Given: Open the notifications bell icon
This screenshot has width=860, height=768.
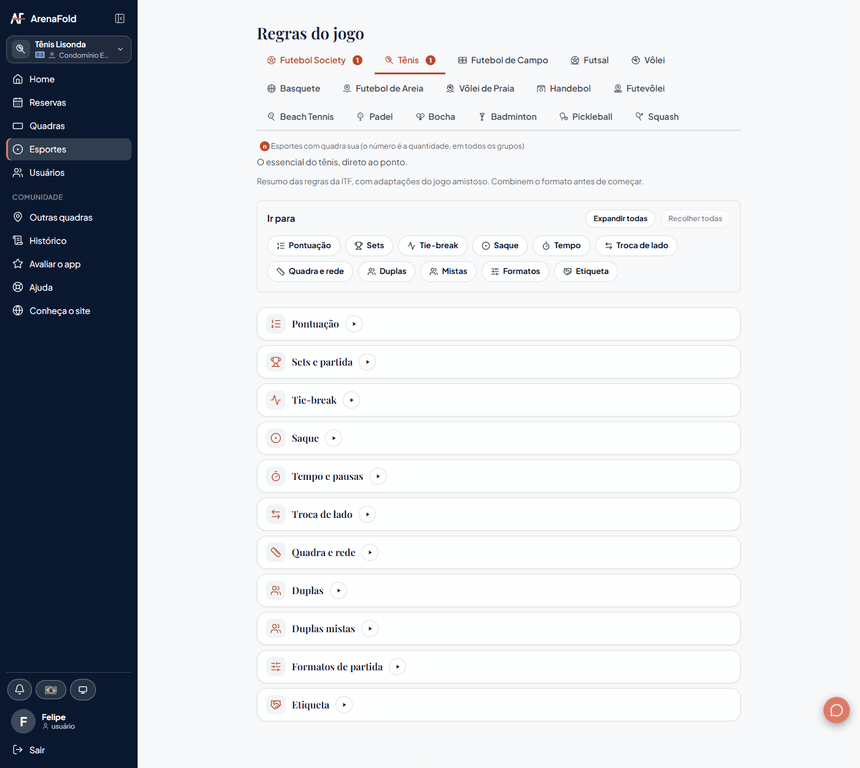Looking at the screenshot, I should coord(19,690).
